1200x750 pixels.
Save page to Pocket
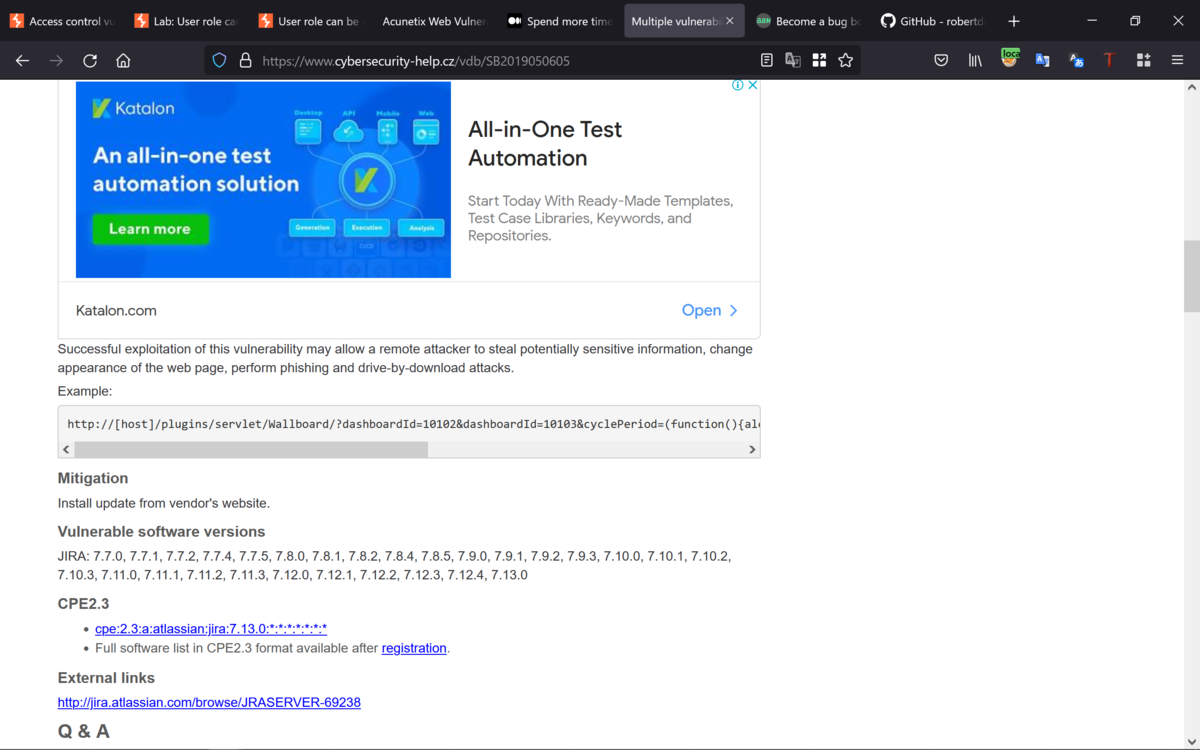click(941, 61)
